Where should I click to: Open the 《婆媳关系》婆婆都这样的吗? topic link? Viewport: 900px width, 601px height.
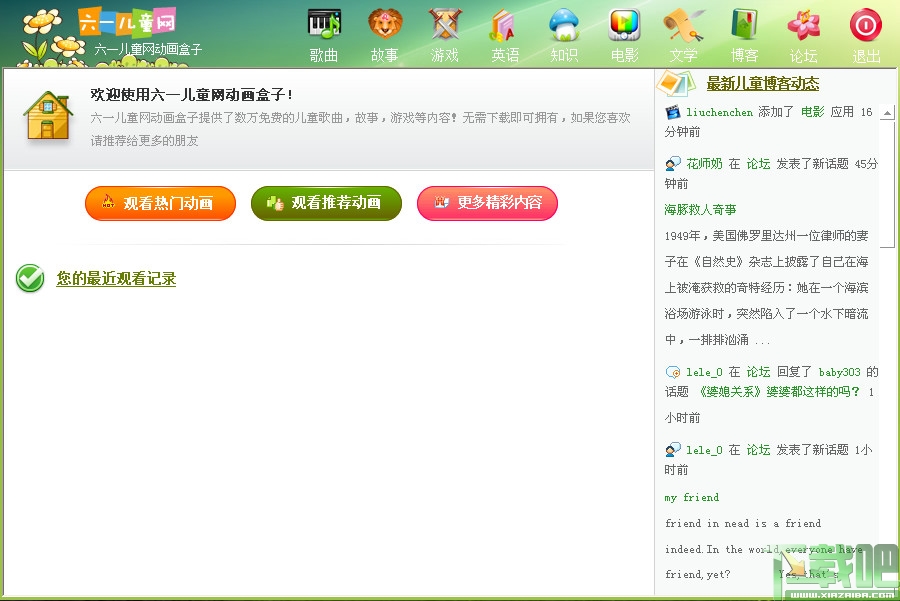point(778,392)
